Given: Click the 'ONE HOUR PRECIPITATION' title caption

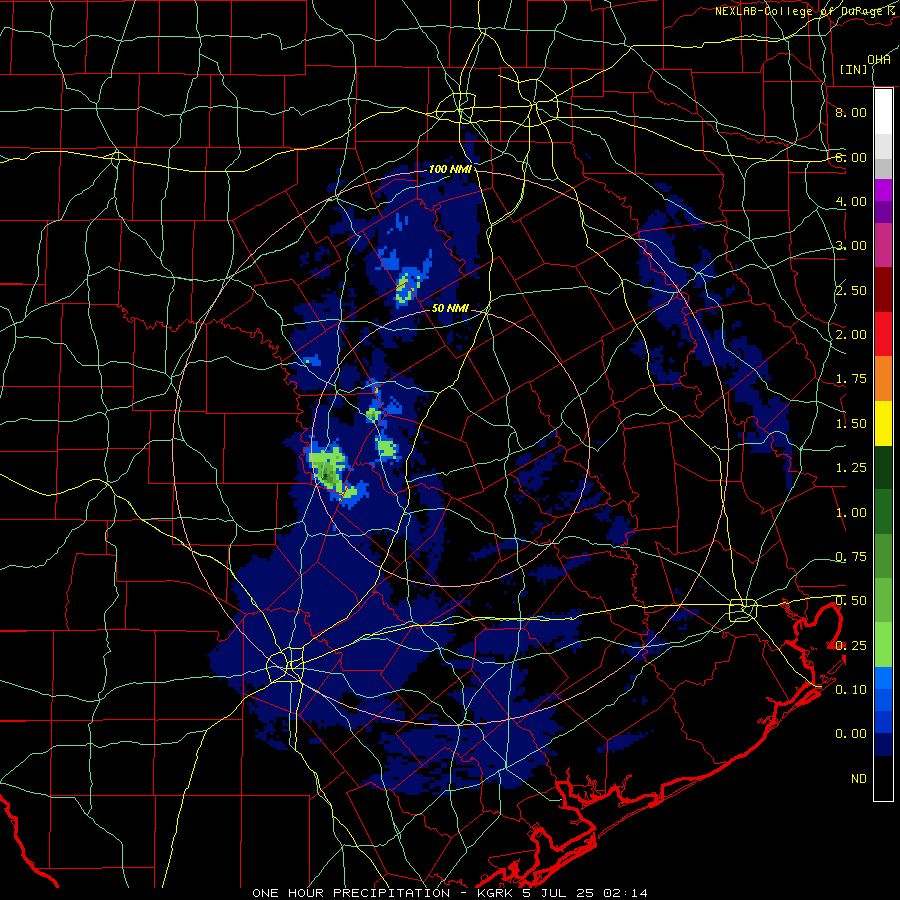Looking at the screenshot, I should (351, 893).
